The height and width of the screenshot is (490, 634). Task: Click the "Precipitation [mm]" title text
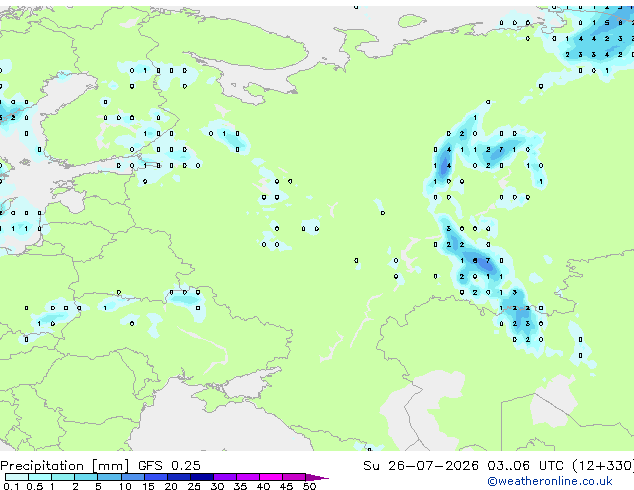click(64, 466)
